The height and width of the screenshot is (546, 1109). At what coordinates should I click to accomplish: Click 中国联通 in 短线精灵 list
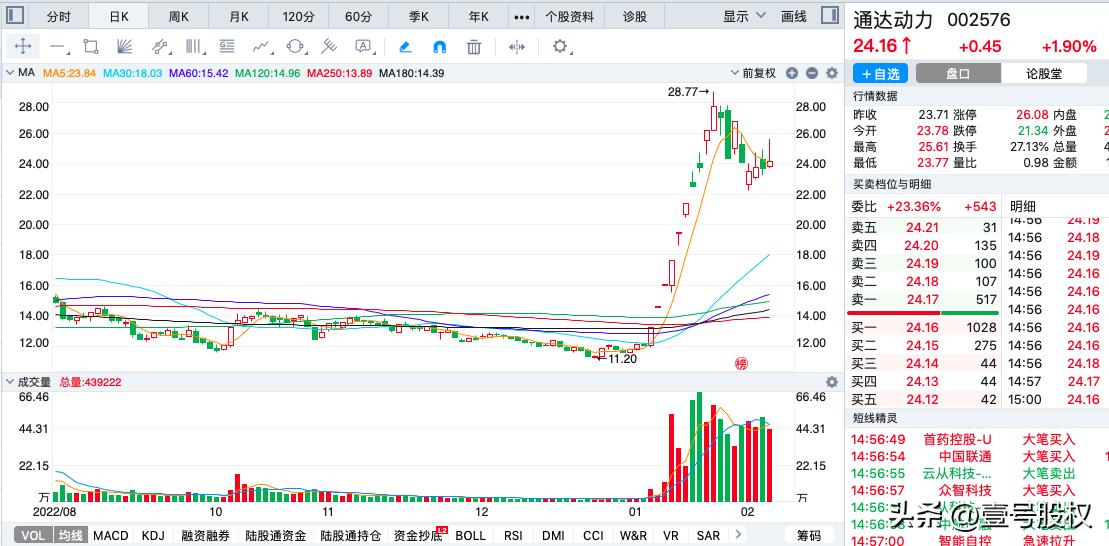[965, 457]
